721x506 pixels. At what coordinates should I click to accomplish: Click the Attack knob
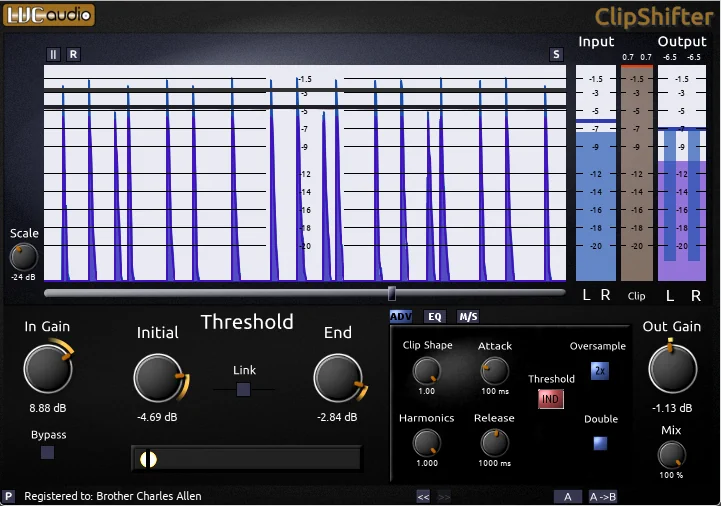click(495, 371)
